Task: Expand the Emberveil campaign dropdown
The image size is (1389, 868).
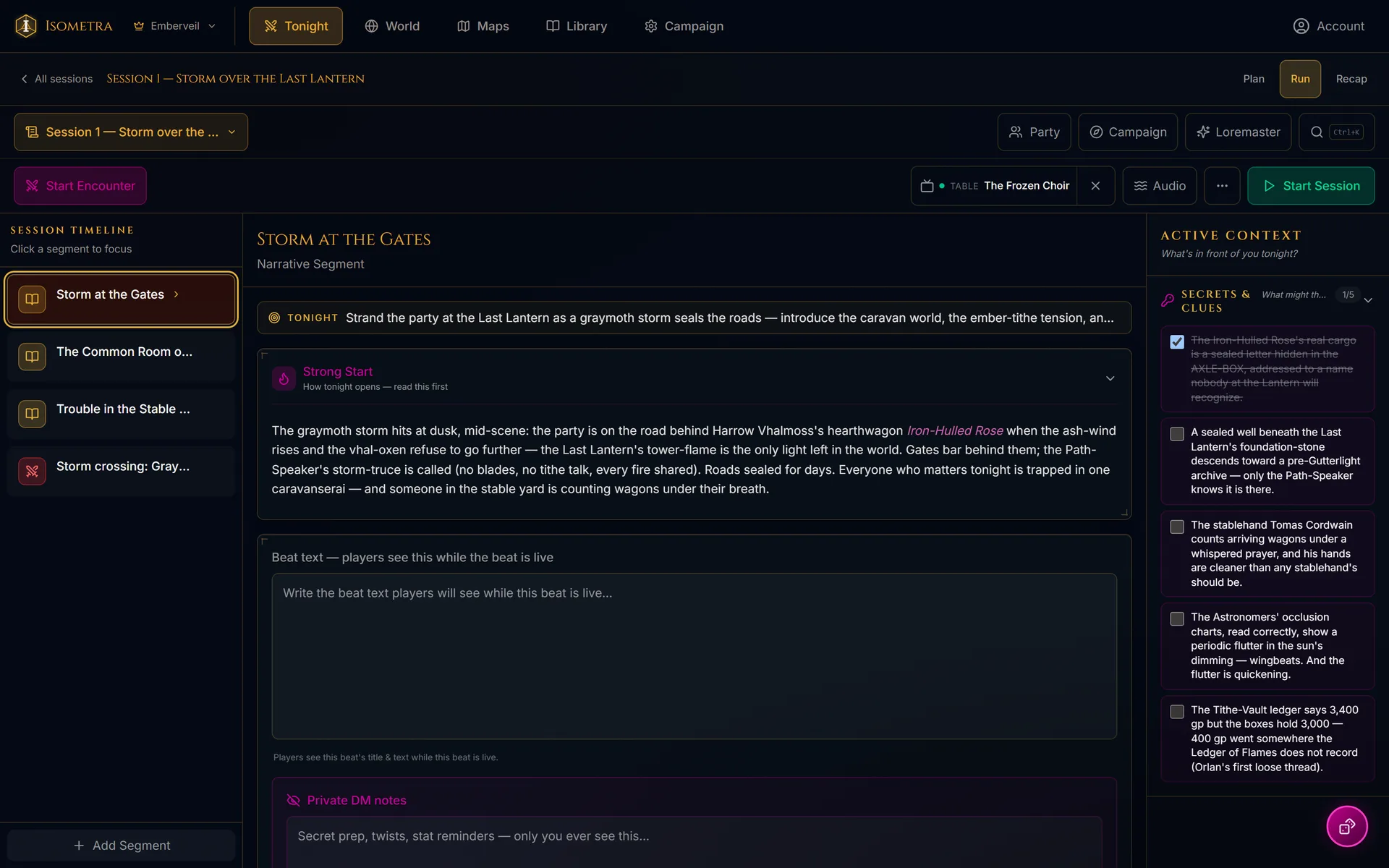Action: (x=175, y=26)
